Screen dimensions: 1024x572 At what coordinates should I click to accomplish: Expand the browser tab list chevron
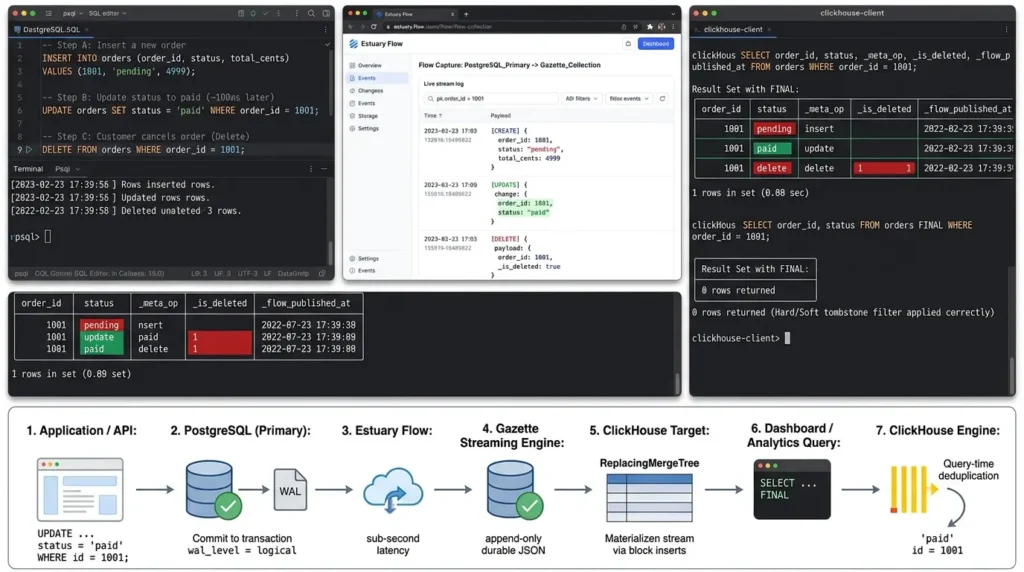673,14
